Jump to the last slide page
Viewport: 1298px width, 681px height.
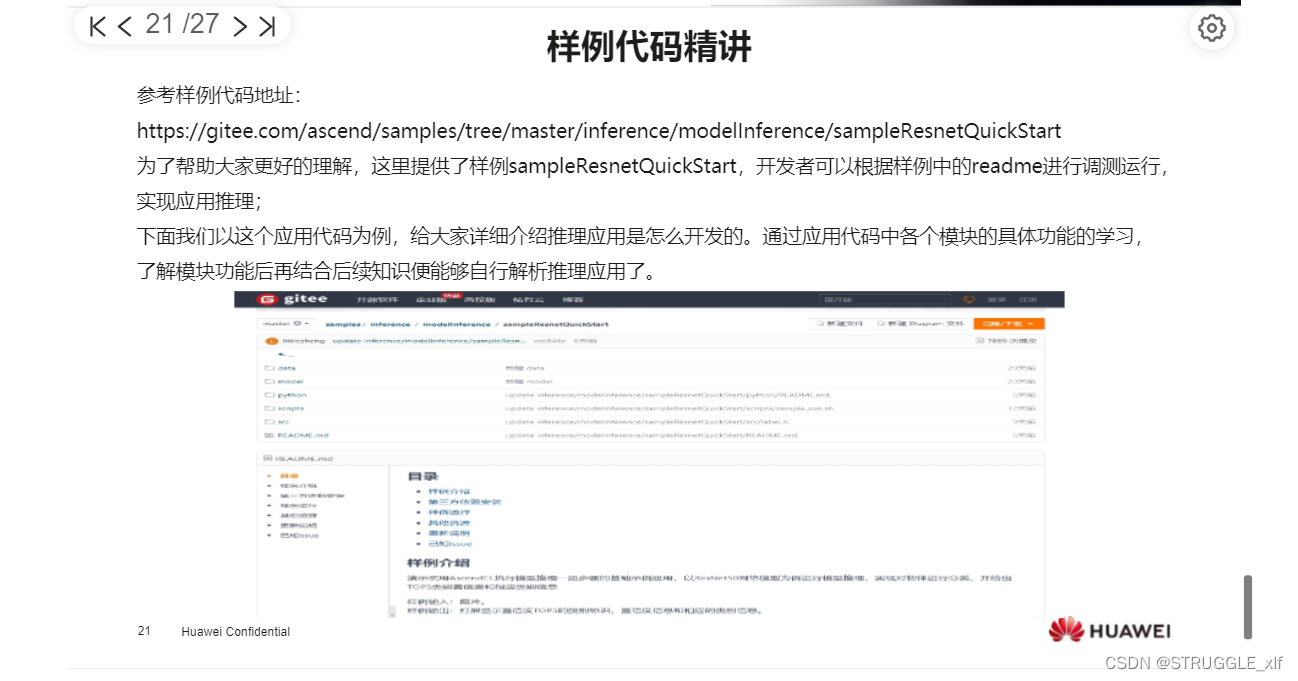[267, 27]
